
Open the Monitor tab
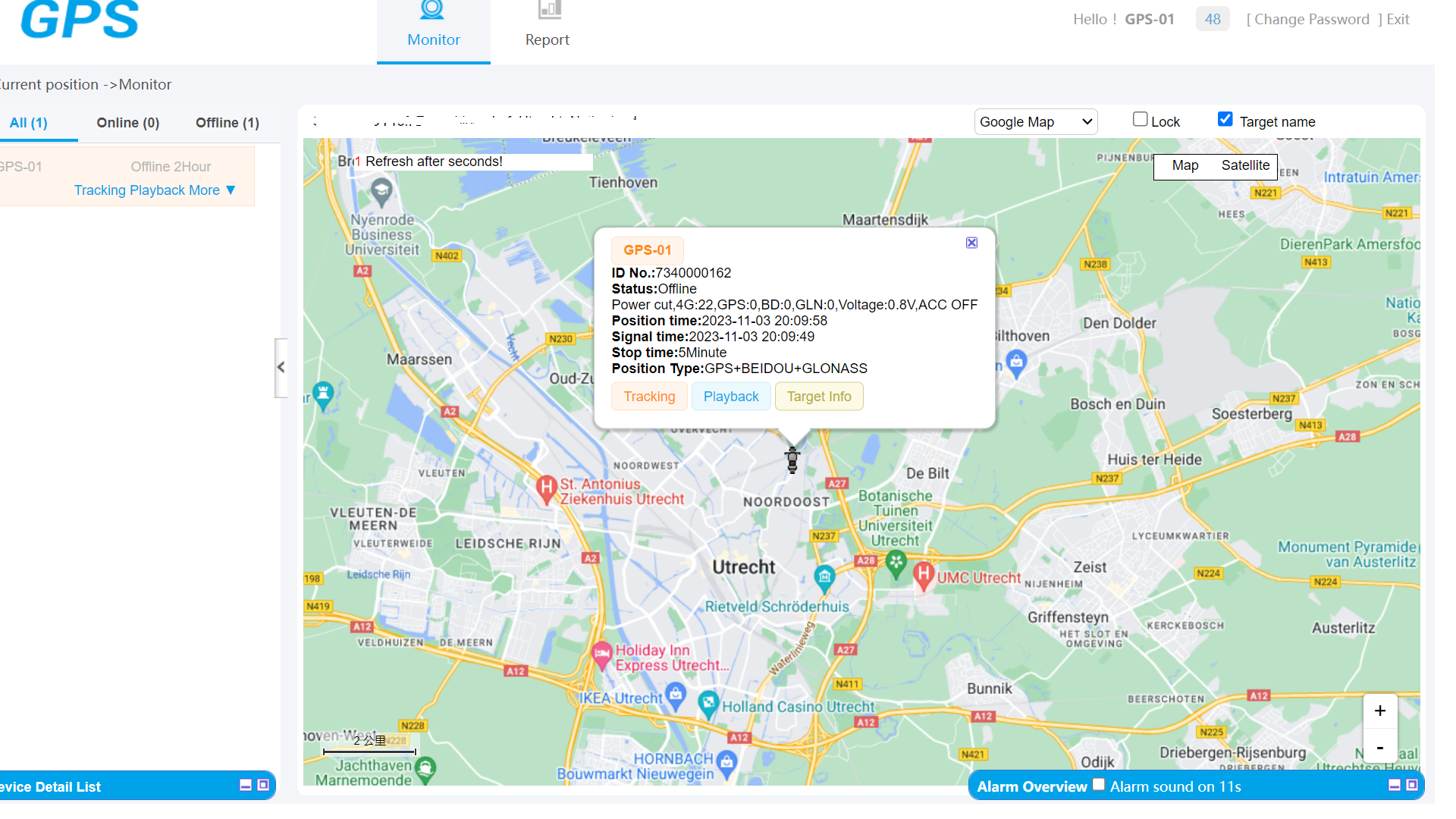click(433, 30)
